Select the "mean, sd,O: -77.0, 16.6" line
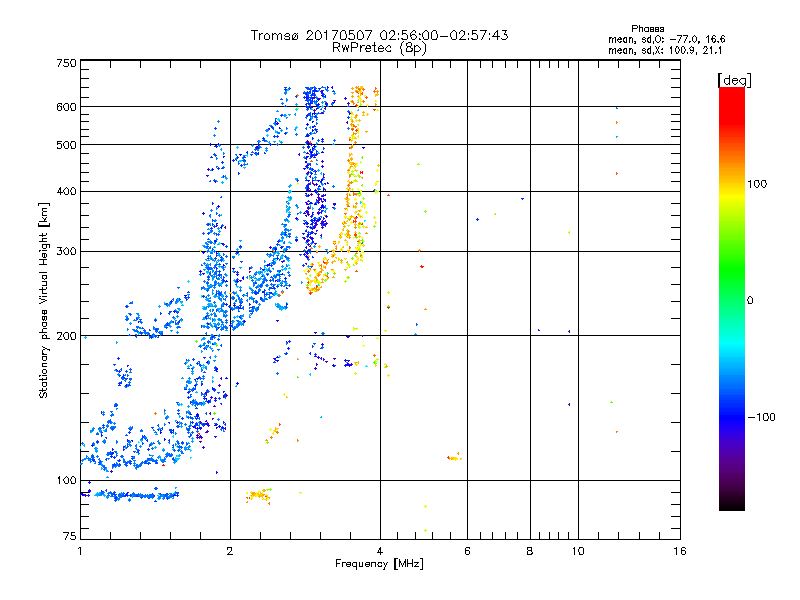 point(666,39)
